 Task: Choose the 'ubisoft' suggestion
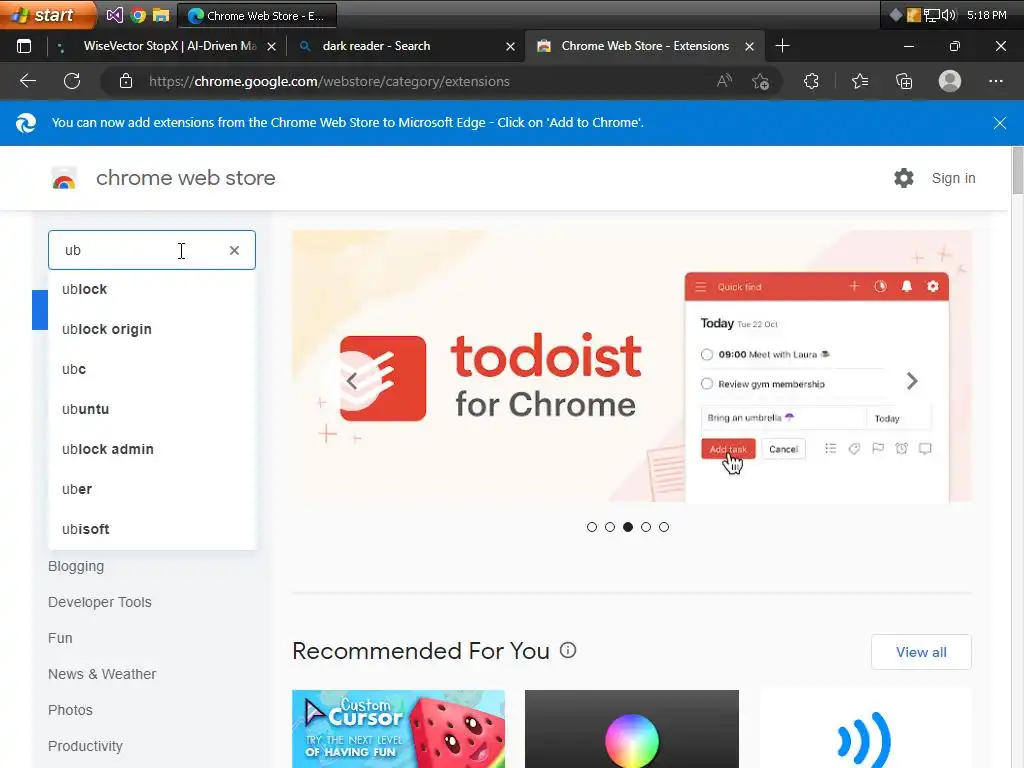152,529
